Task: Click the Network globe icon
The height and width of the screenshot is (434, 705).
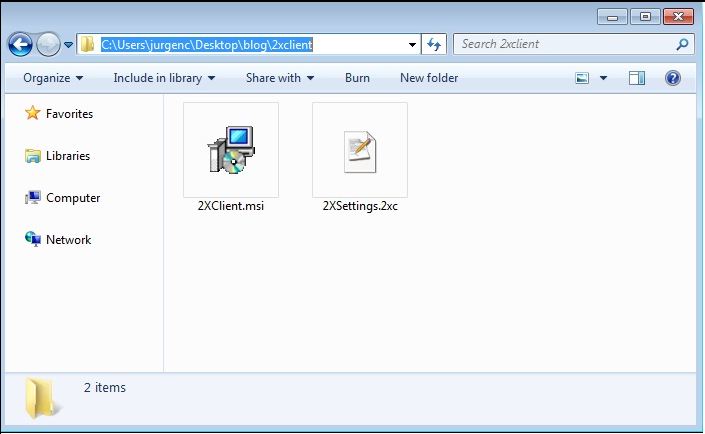Action: pyautogui.click(x=32, y=239)
